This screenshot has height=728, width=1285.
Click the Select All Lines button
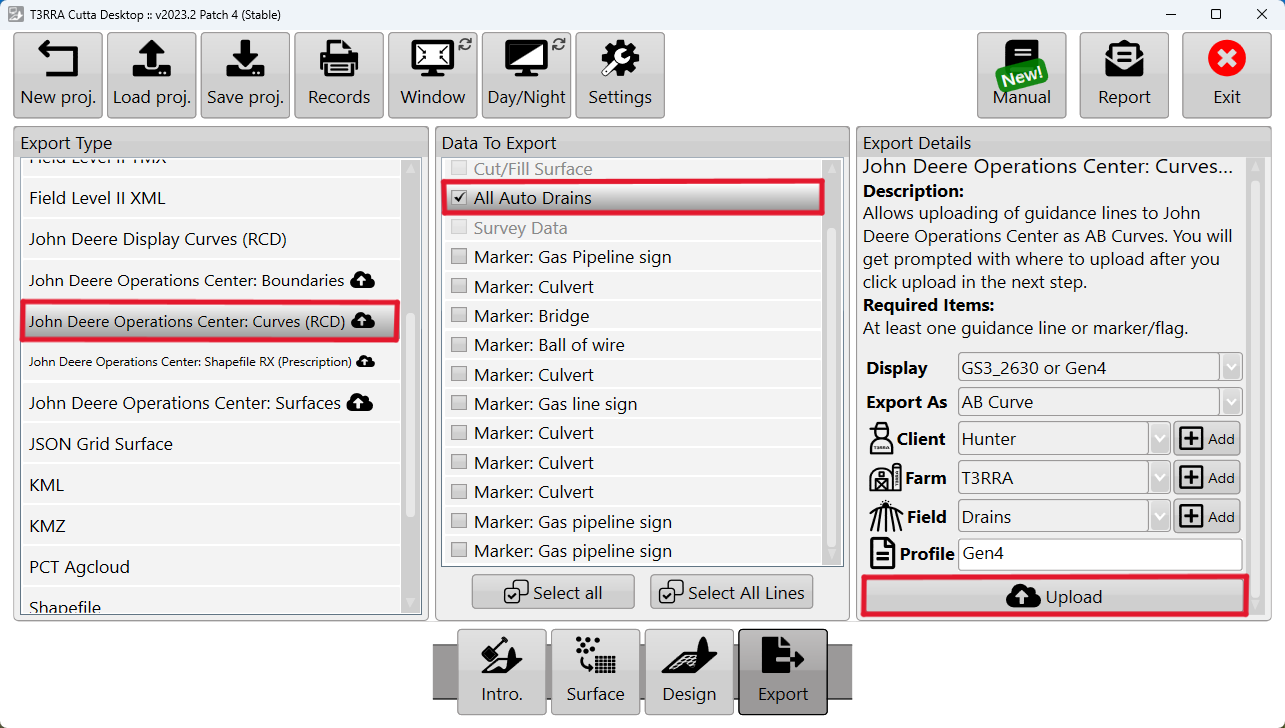pos(732,592)
